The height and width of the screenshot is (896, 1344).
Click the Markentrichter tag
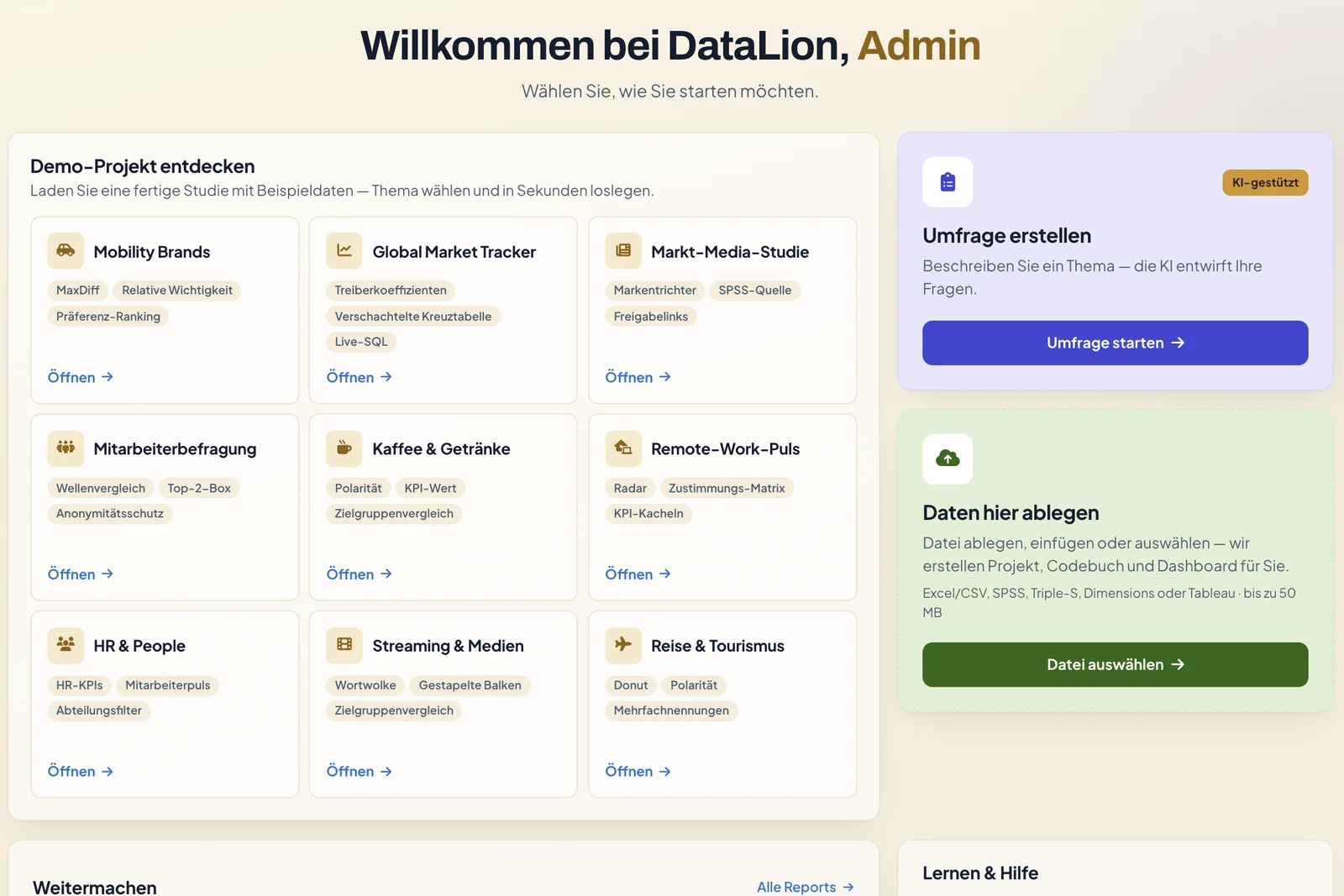point(655,291)
